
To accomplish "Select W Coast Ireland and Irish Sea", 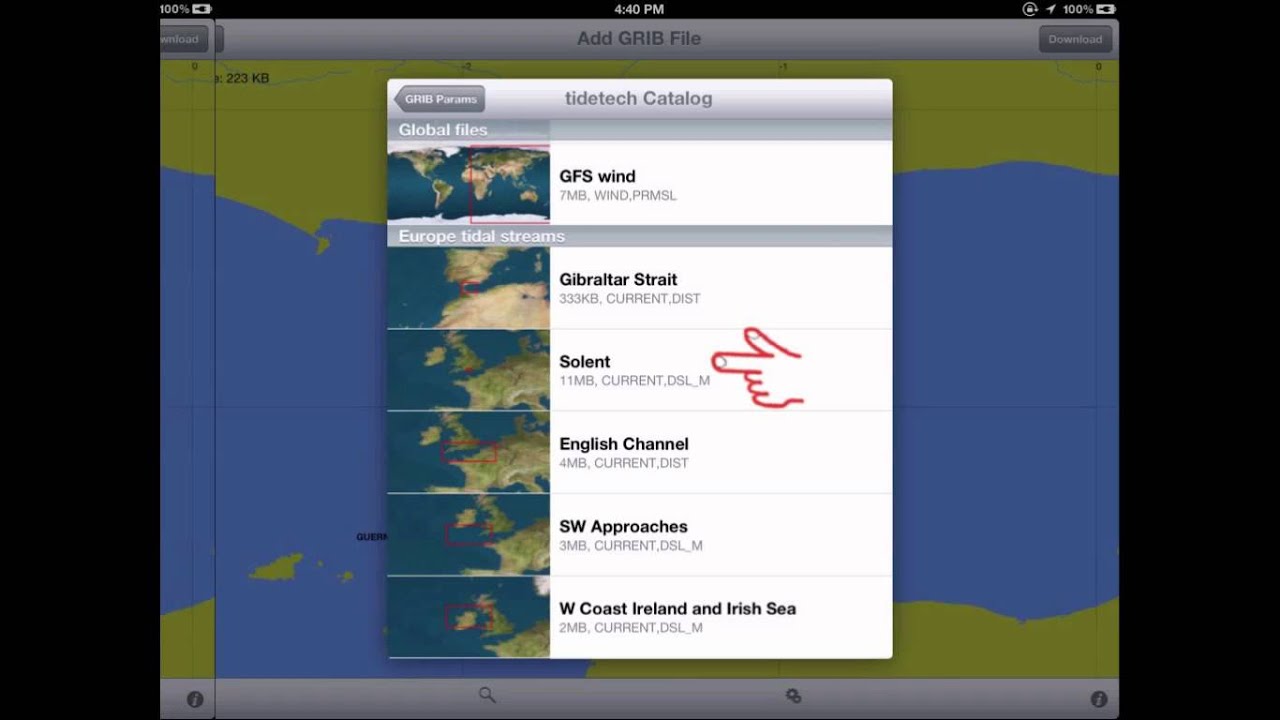I will coord(640,617).
